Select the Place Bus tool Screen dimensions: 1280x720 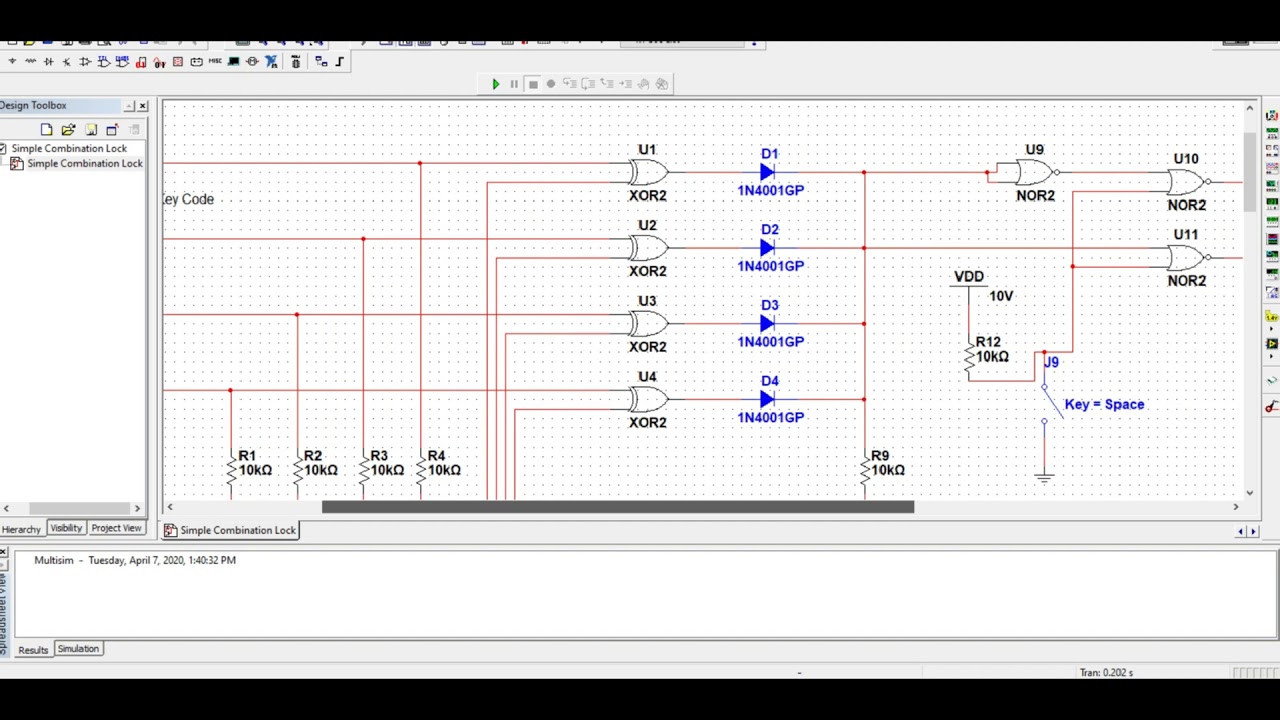tap(340, 61)
